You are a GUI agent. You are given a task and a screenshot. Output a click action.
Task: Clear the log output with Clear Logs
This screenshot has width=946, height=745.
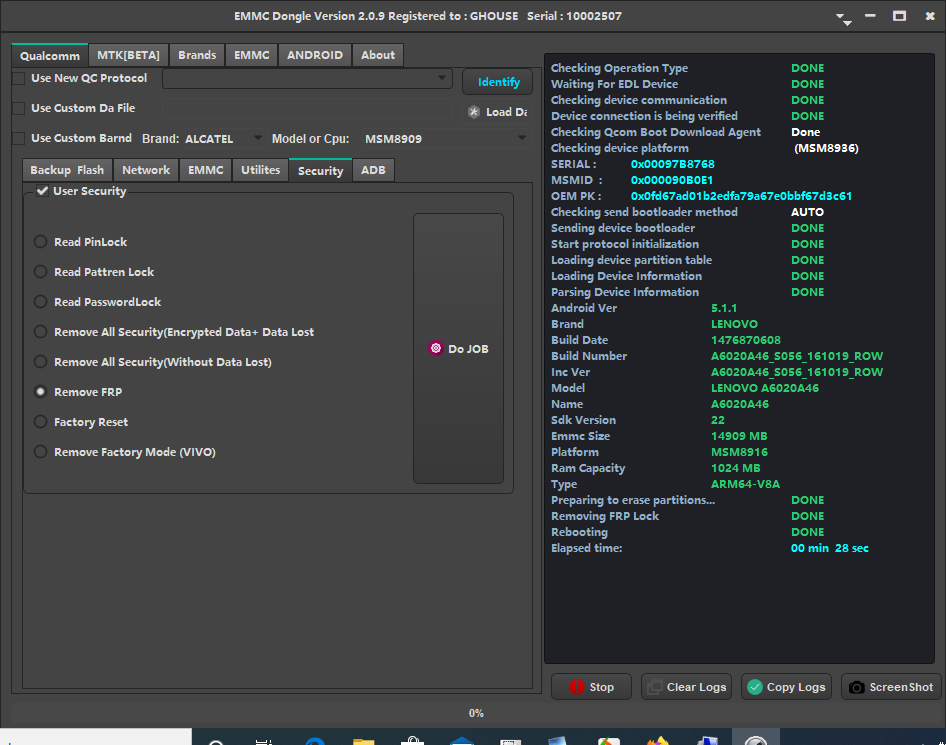pyautogui.click(x=686, y=686)
